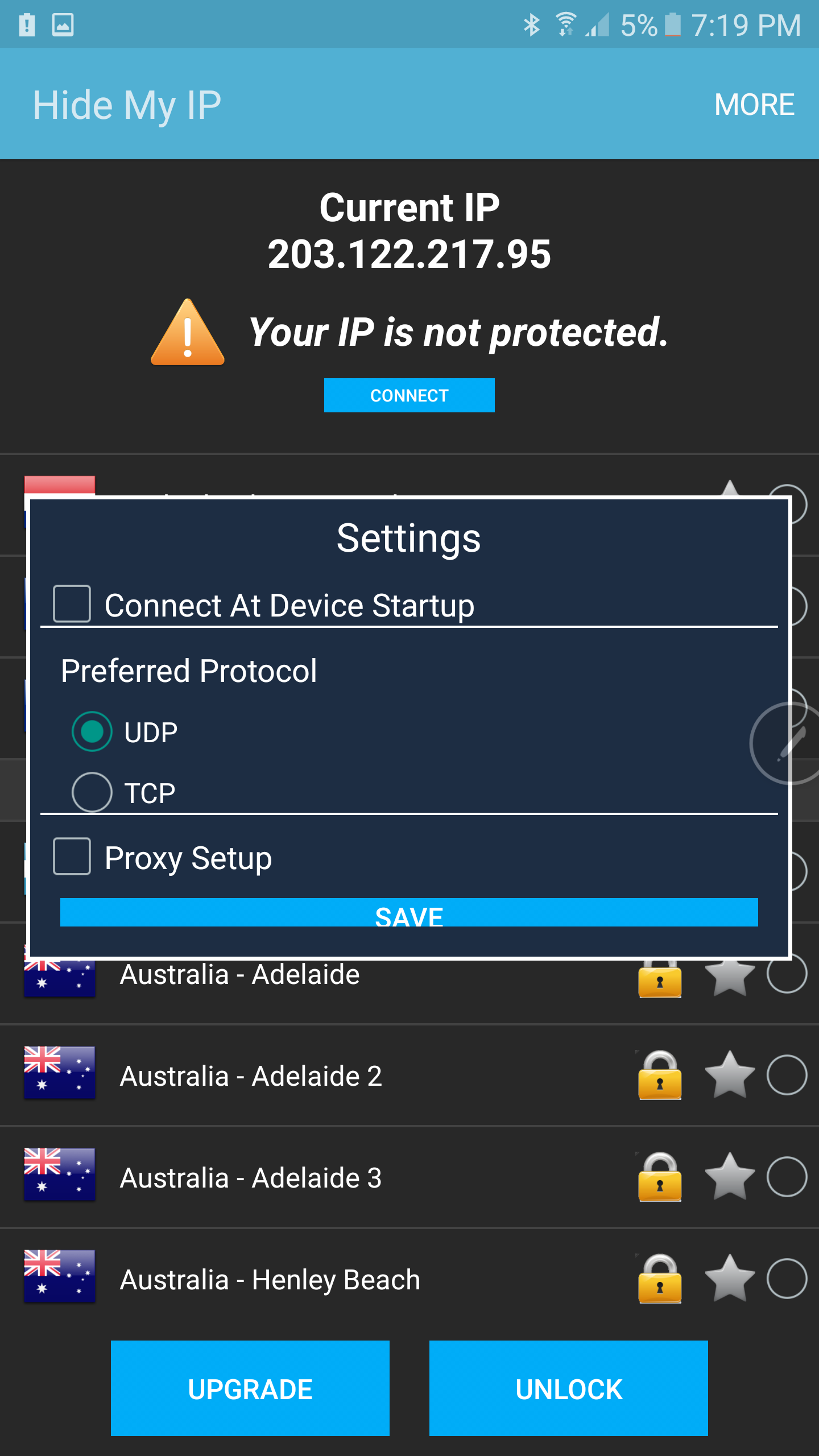Star the Australia - Henley Beach server

point(730,1277)
